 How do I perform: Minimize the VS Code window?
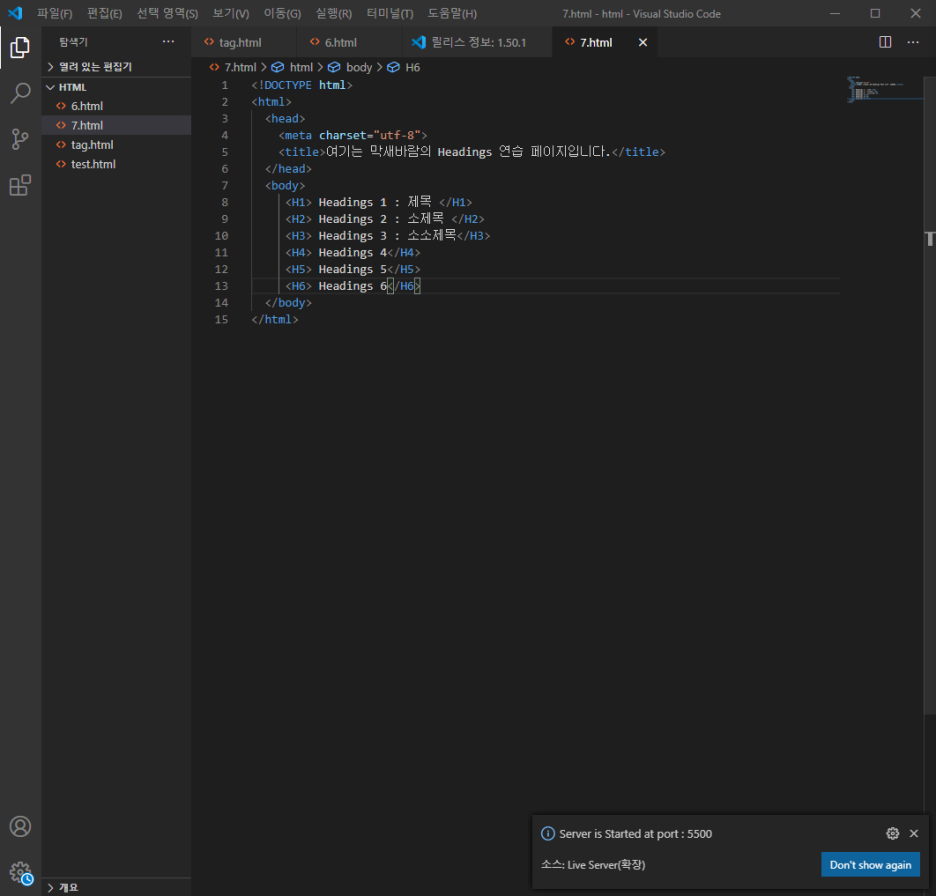tap(835, 13)
